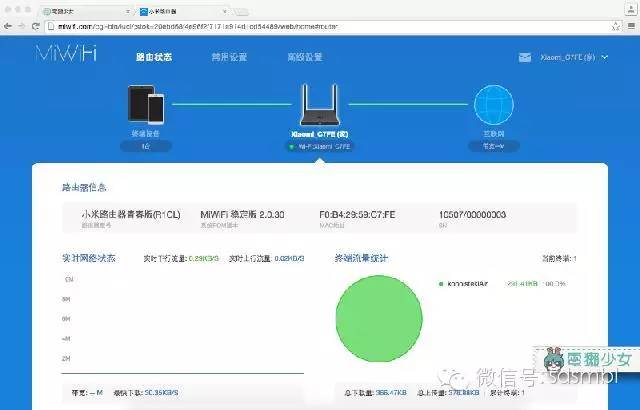This screenshot has width=640, height=410.
Task: Click the total download 366.47KB value
Action: pos(391,393)
